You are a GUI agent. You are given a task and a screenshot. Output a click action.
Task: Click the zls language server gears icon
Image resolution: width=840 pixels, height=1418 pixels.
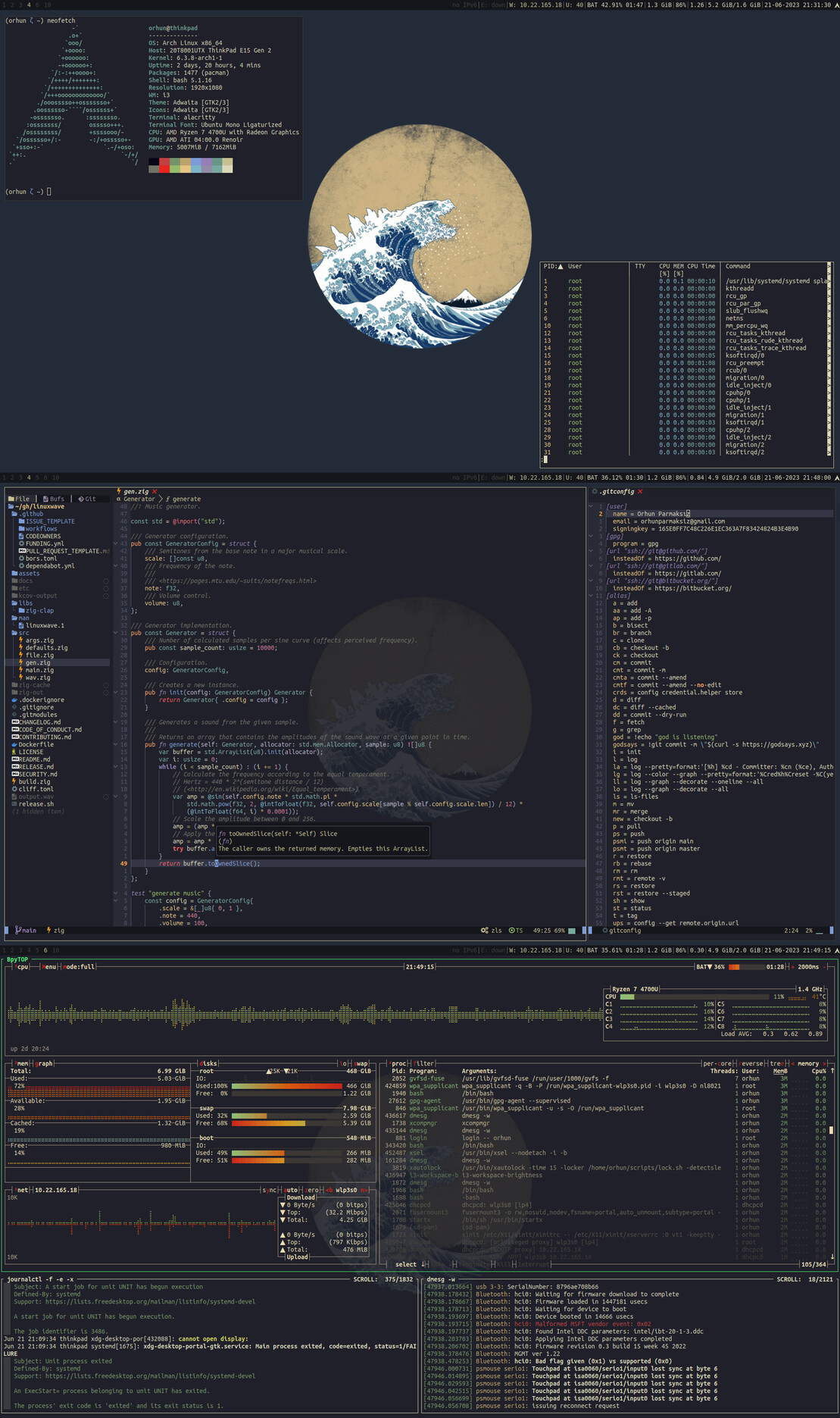[x=485, y=930]
